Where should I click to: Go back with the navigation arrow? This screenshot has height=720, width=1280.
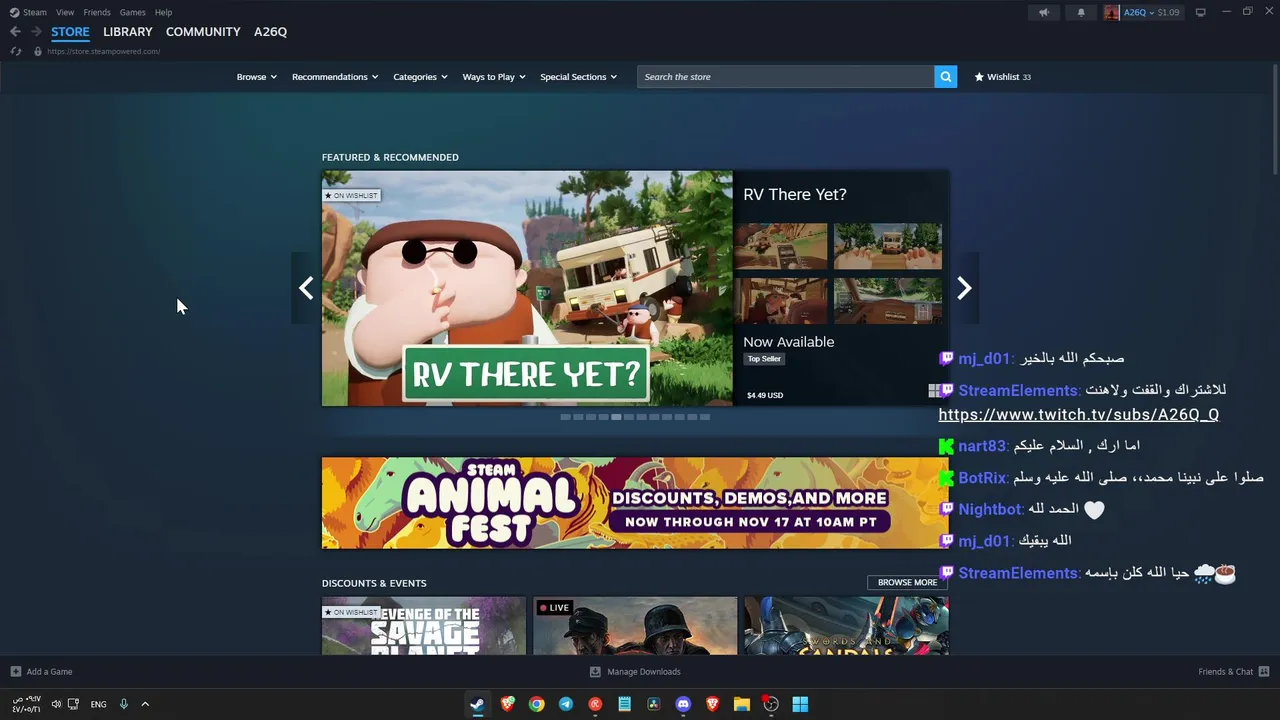[x=15, y=32]
